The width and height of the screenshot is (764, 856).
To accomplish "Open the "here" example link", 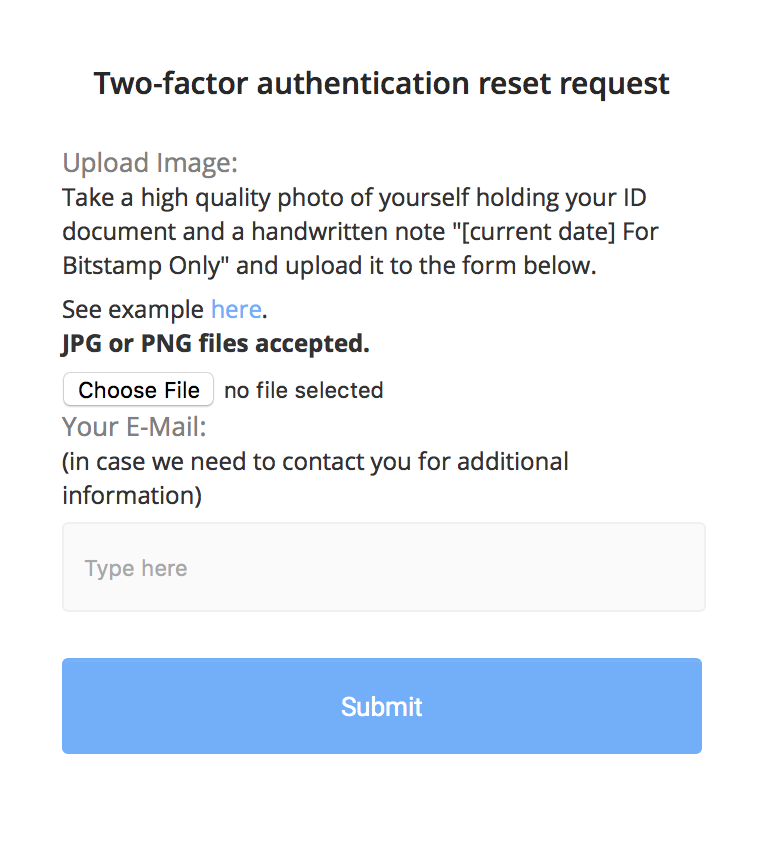I will tap(236, 309).
